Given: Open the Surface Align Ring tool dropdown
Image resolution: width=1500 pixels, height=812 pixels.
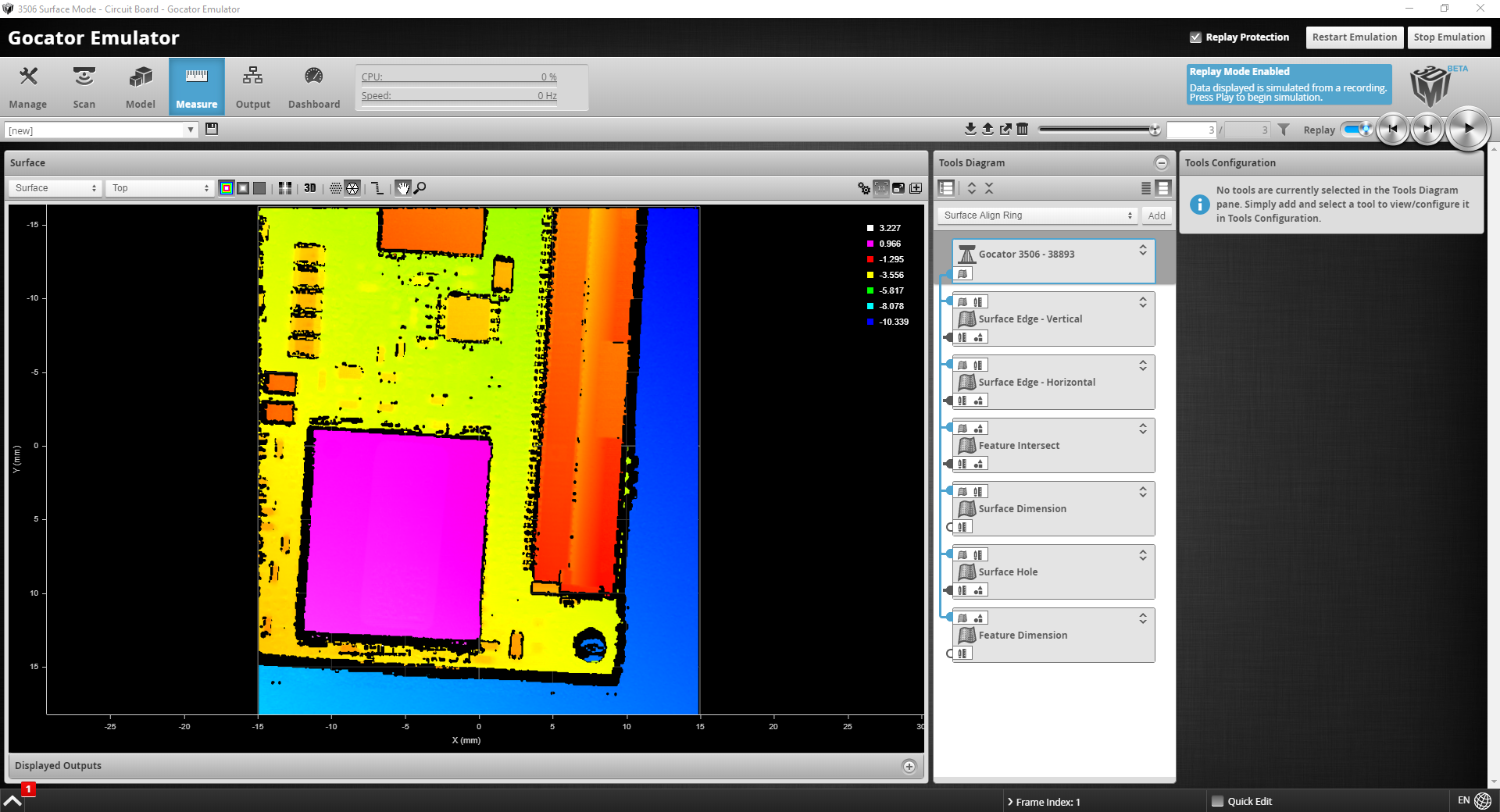Looking at the screenshot, I should click(1037, 215).
